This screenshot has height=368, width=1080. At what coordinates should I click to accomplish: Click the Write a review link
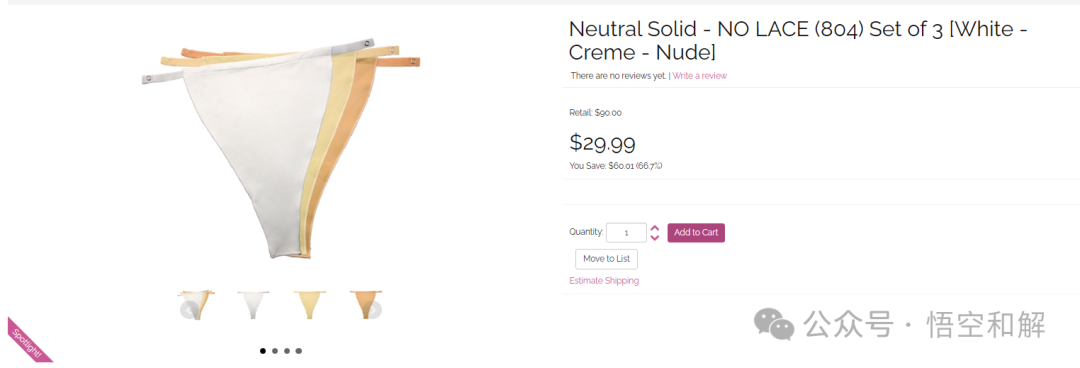tap(700, 76)
